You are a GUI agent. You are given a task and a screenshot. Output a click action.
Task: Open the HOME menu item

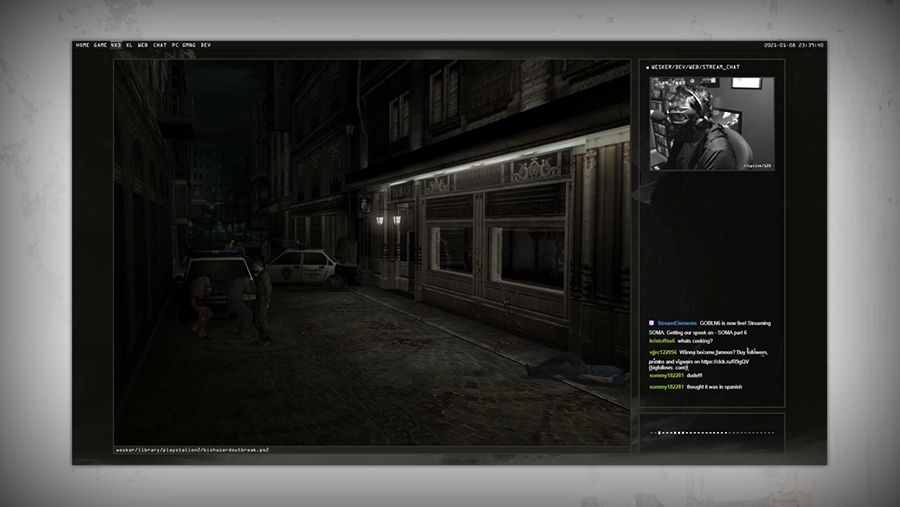[x=83, y=45]
